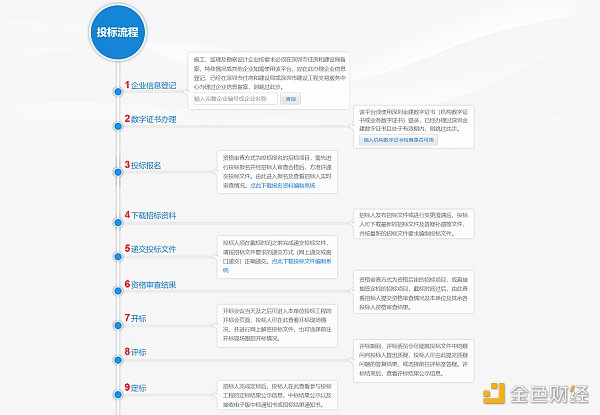Click the 投标流程 blue circle title
Screen dimensions: 600x415
click(117, 32)
